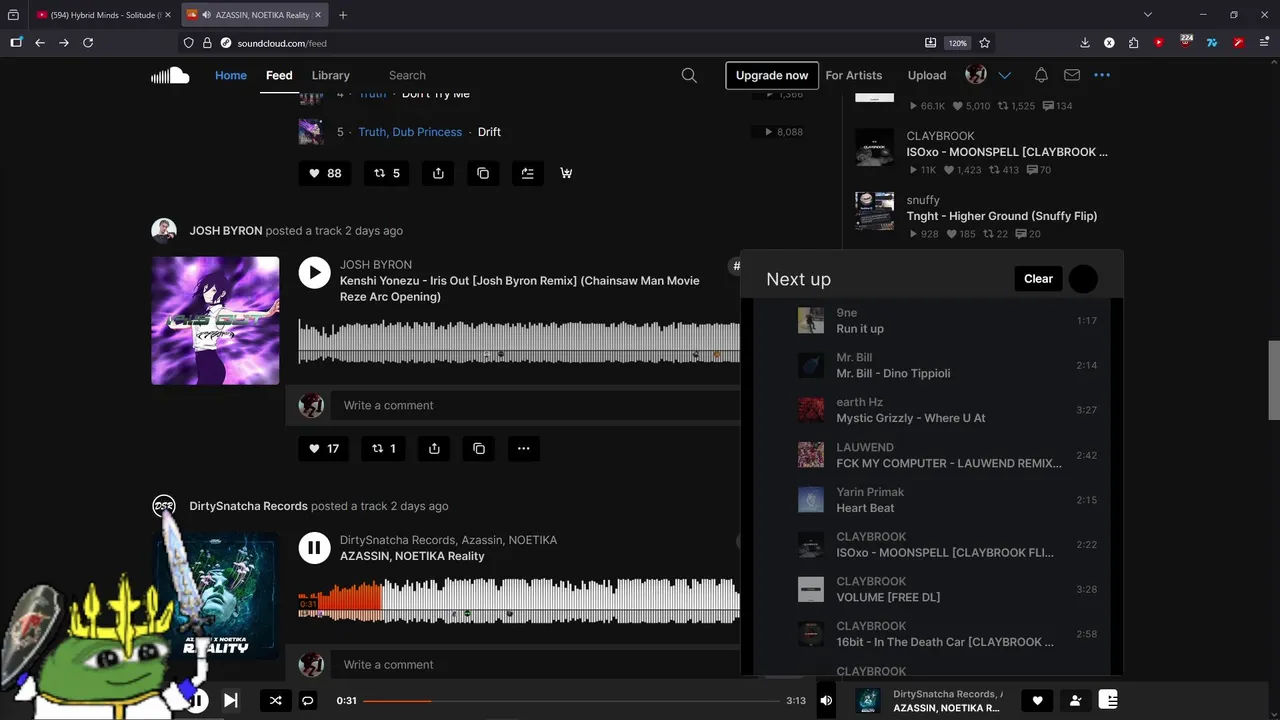1280x720 pixels.
Task: Click the Upgrade now button
Action: 772,75
